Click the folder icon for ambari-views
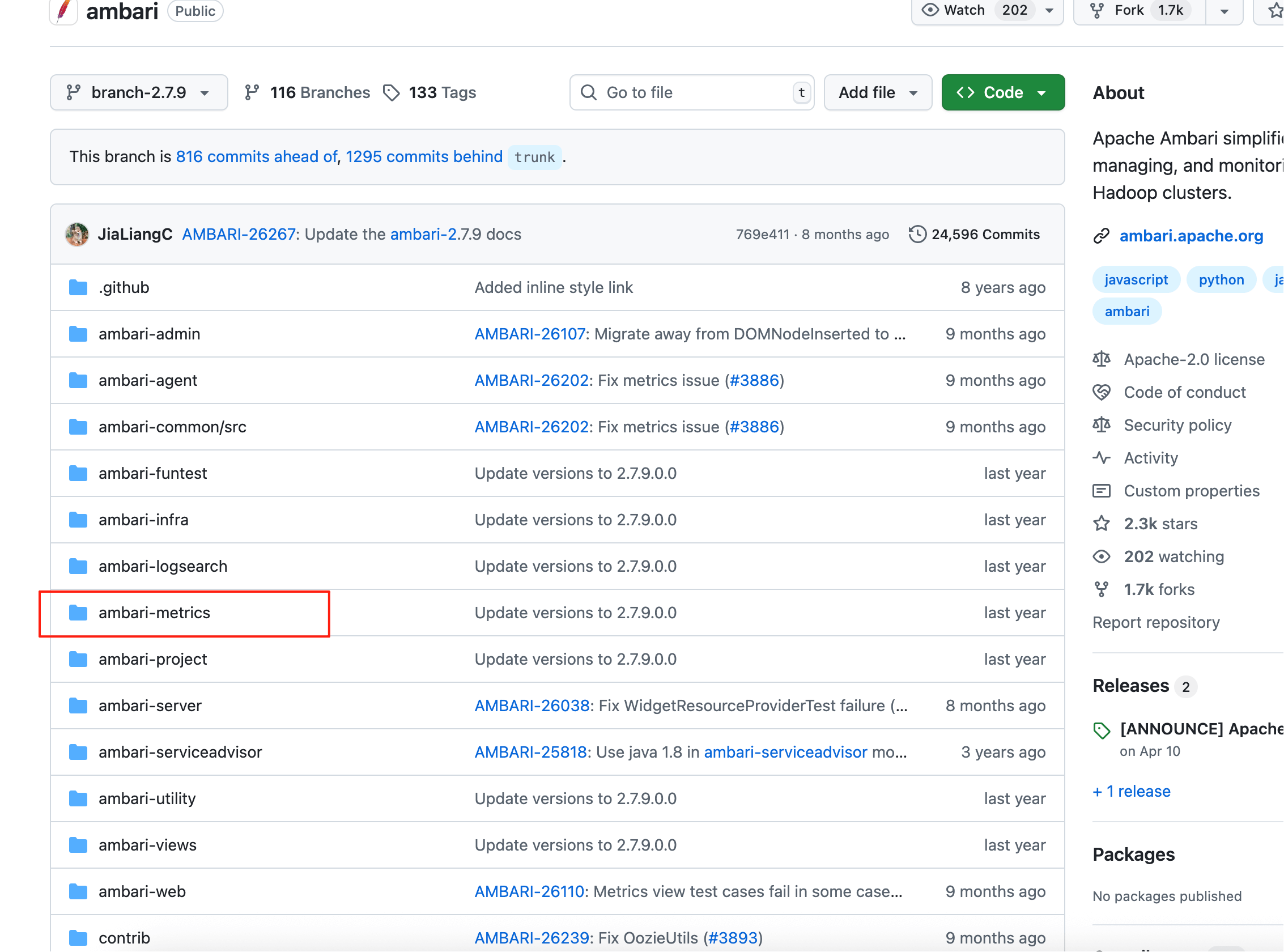This screenshot has height=952, width=1284. [x=78, y=845]
